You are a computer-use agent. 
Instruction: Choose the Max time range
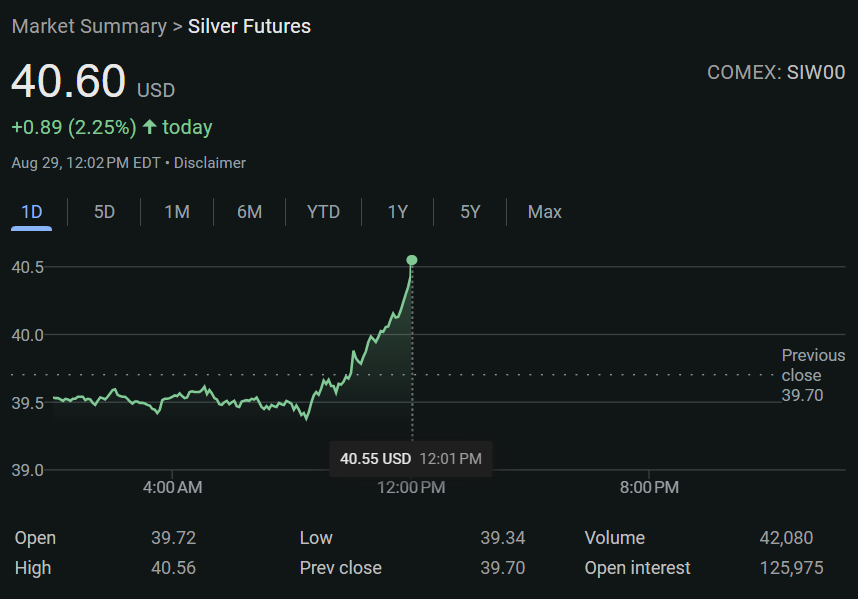(x=545, y=212)
